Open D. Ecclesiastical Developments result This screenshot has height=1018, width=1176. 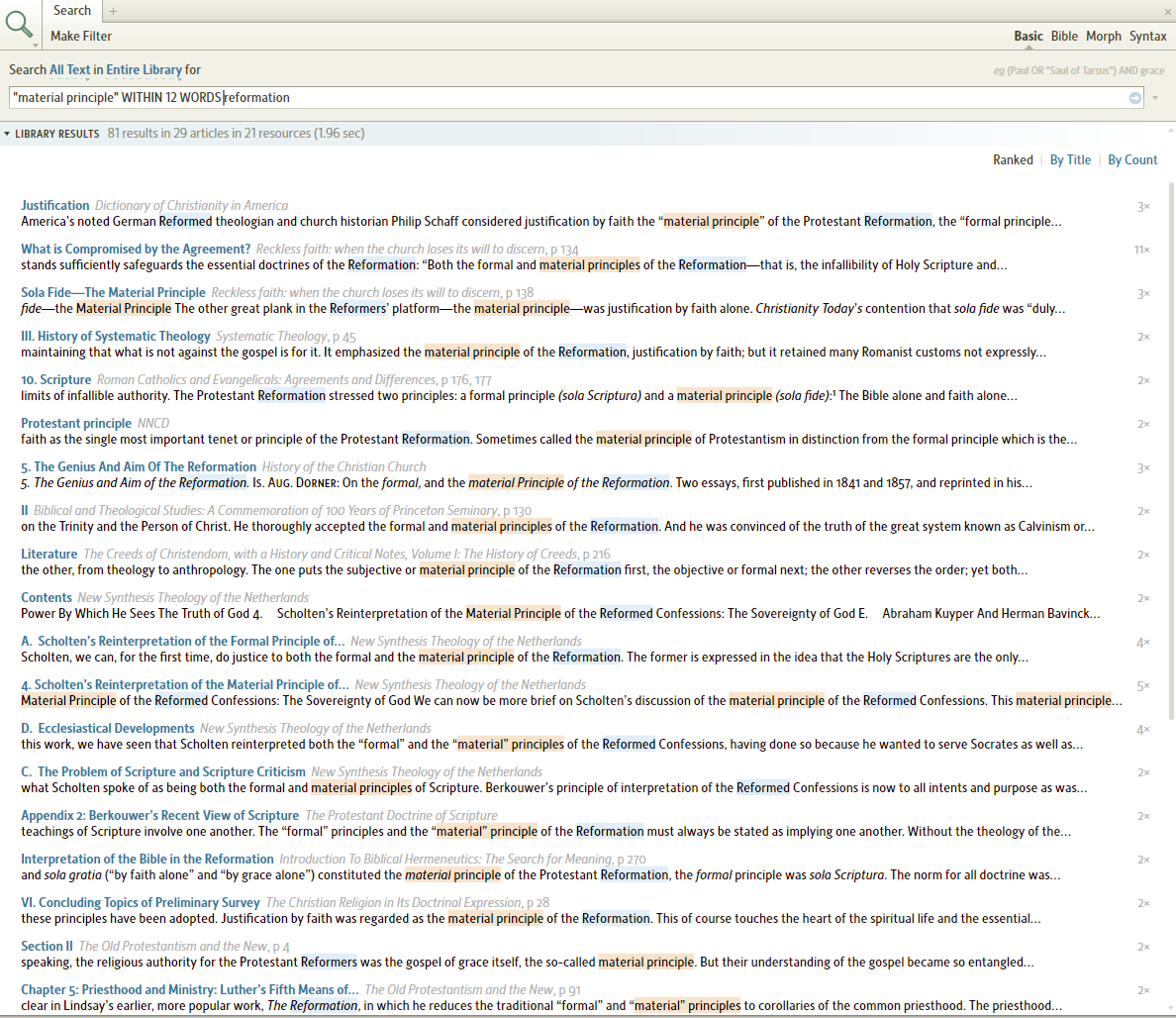tap(107, 728)
